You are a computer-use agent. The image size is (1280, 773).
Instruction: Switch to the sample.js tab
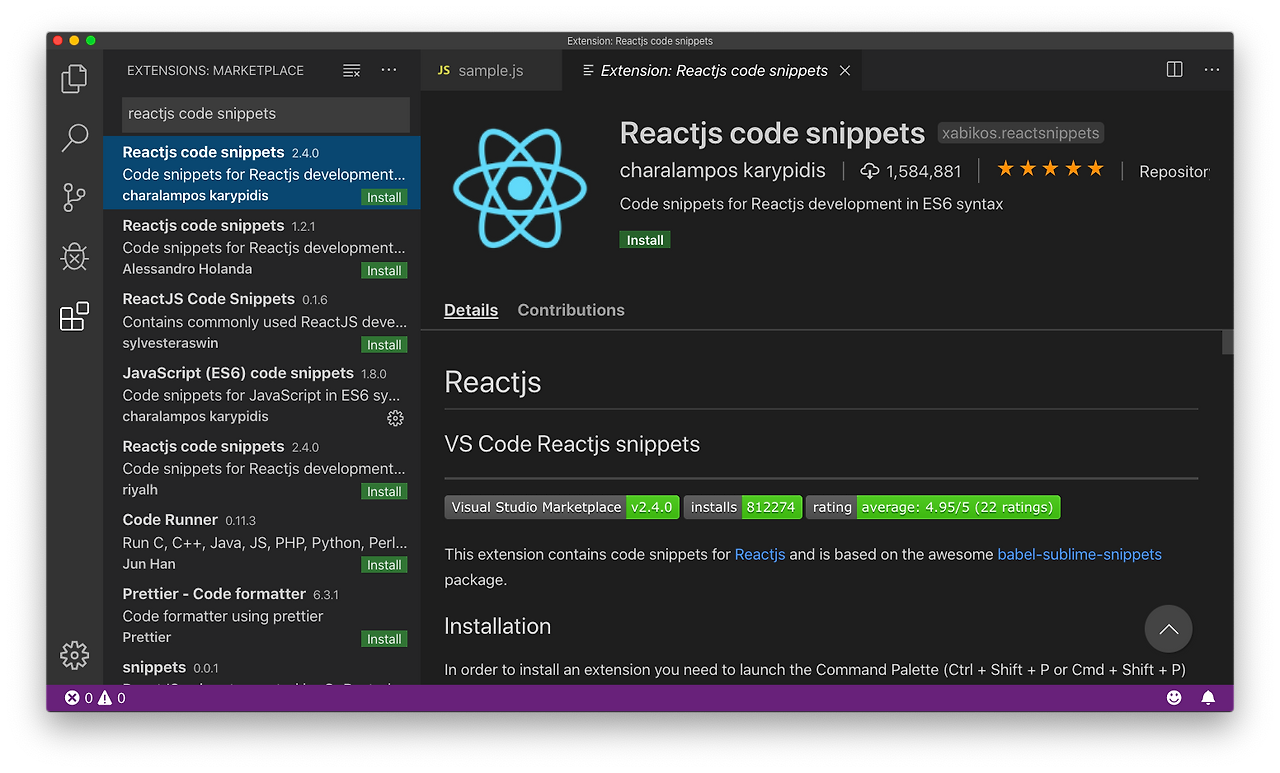(490, 70)
